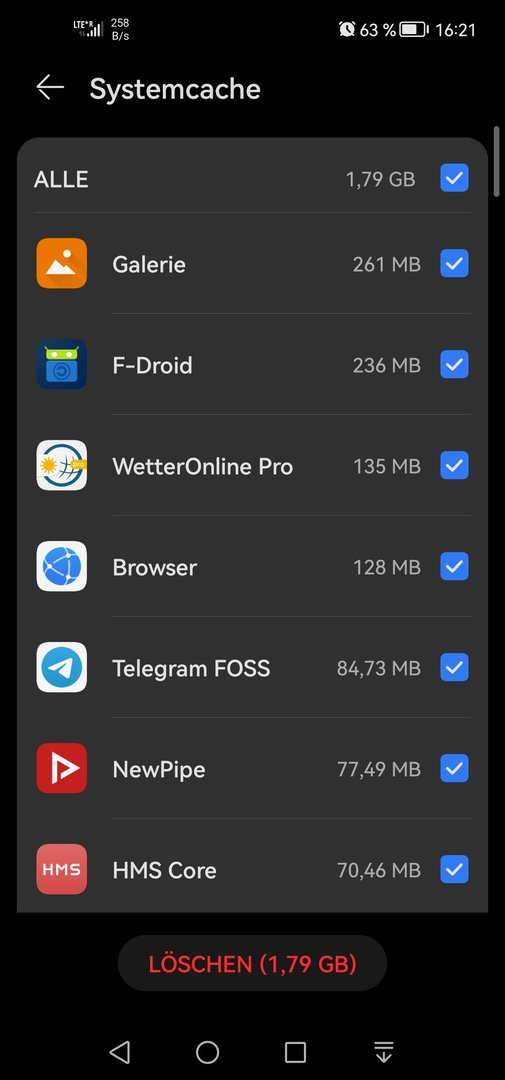
Task: Click the vertical scrollbar on the right
Action: 496,162
